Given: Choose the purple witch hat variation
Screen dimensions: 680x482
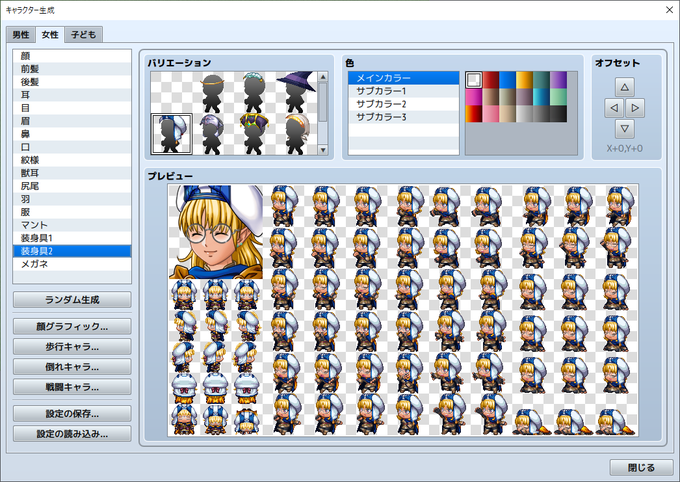Looking at the screenshot, I should 296,92.
